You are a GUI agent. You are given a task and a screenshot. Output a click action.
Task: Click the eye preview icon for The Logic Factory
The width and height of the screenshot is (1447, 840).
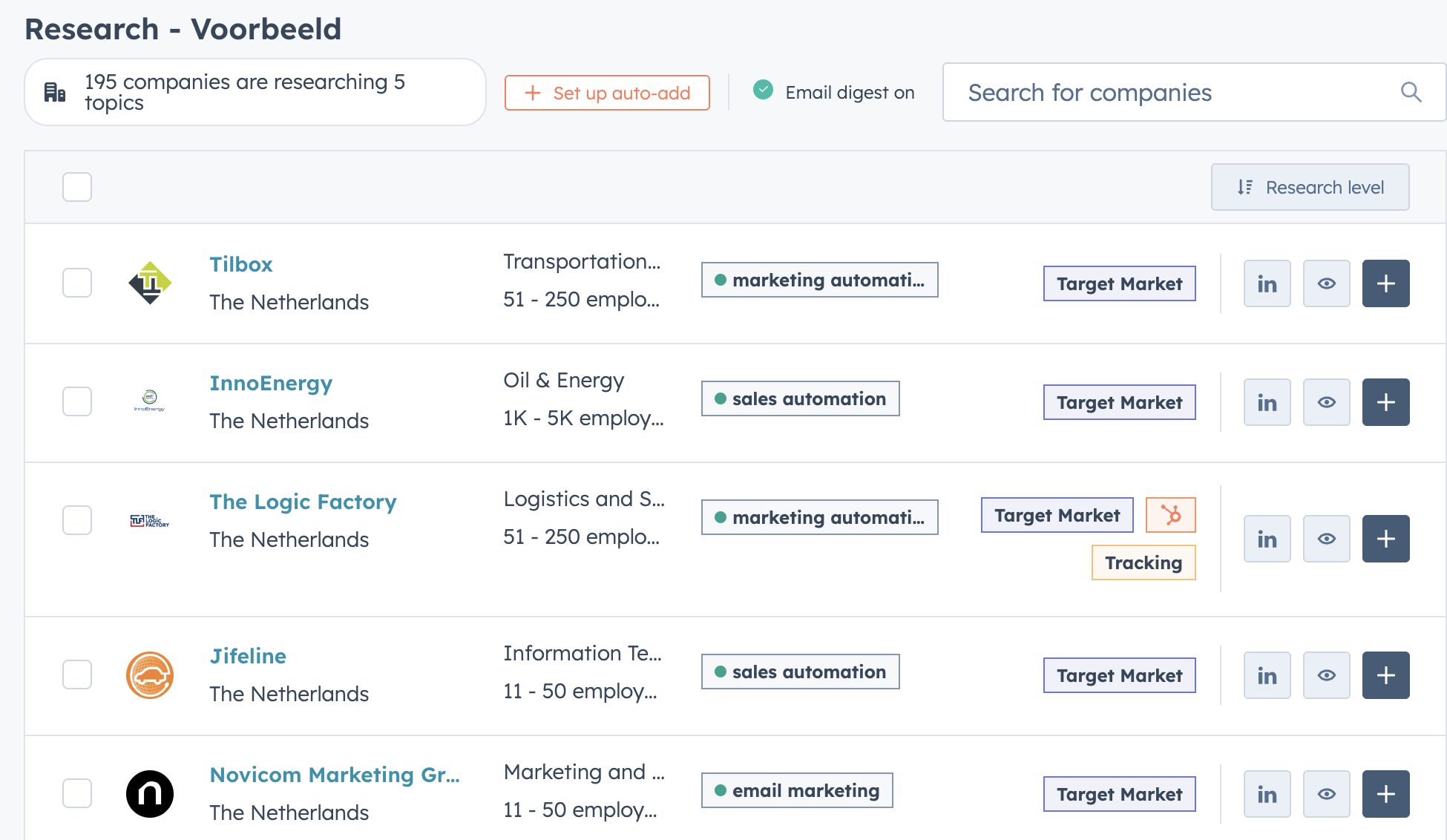click(1326, 538)
